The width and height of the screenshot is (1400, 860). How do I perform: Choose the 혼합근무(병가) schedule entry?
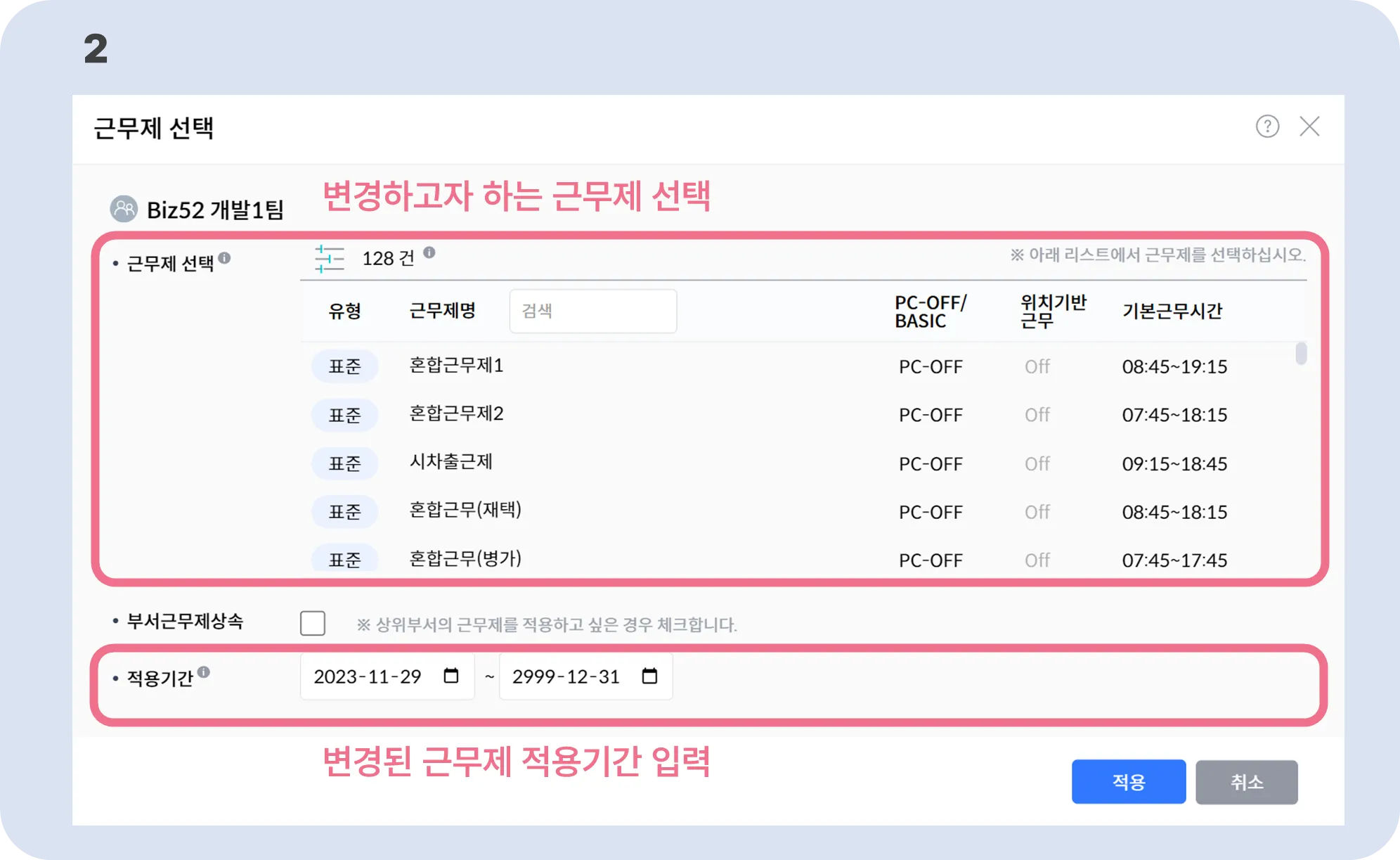(465, 559)
